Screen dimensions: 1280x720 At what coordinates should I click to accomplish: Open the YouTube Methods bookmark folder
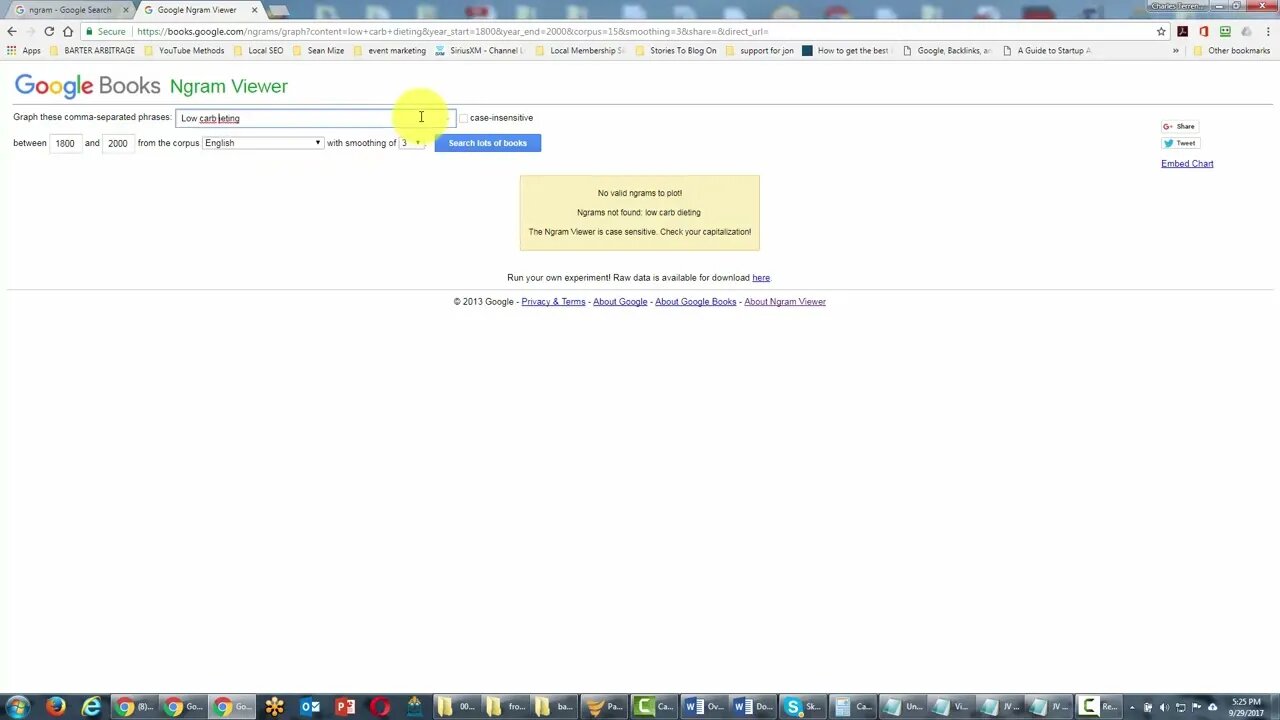[x=183, y=50]
